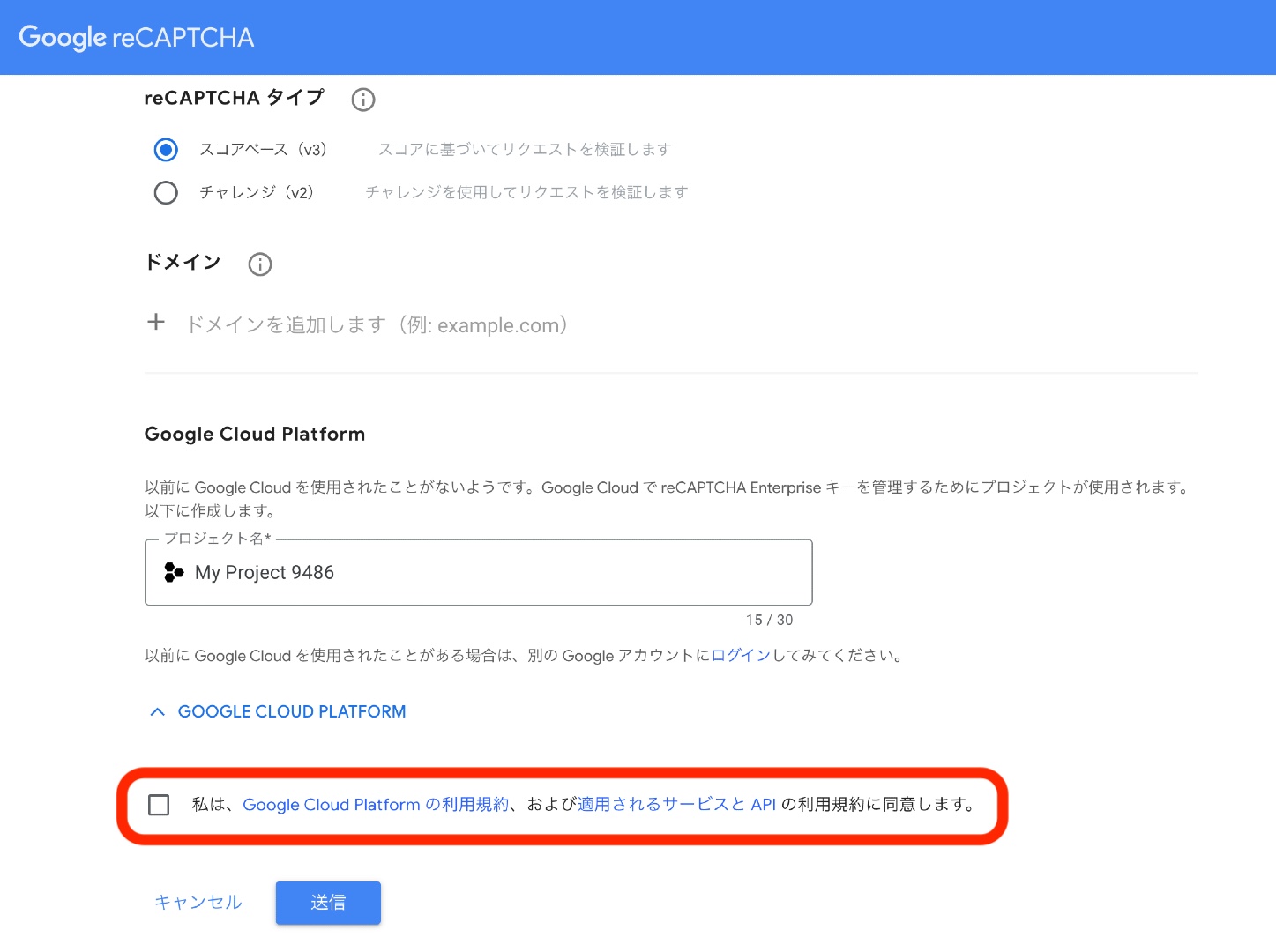The image size is (1276, 952).
Task: Open 適用されるサービスと API link
Action: point(676,805)
